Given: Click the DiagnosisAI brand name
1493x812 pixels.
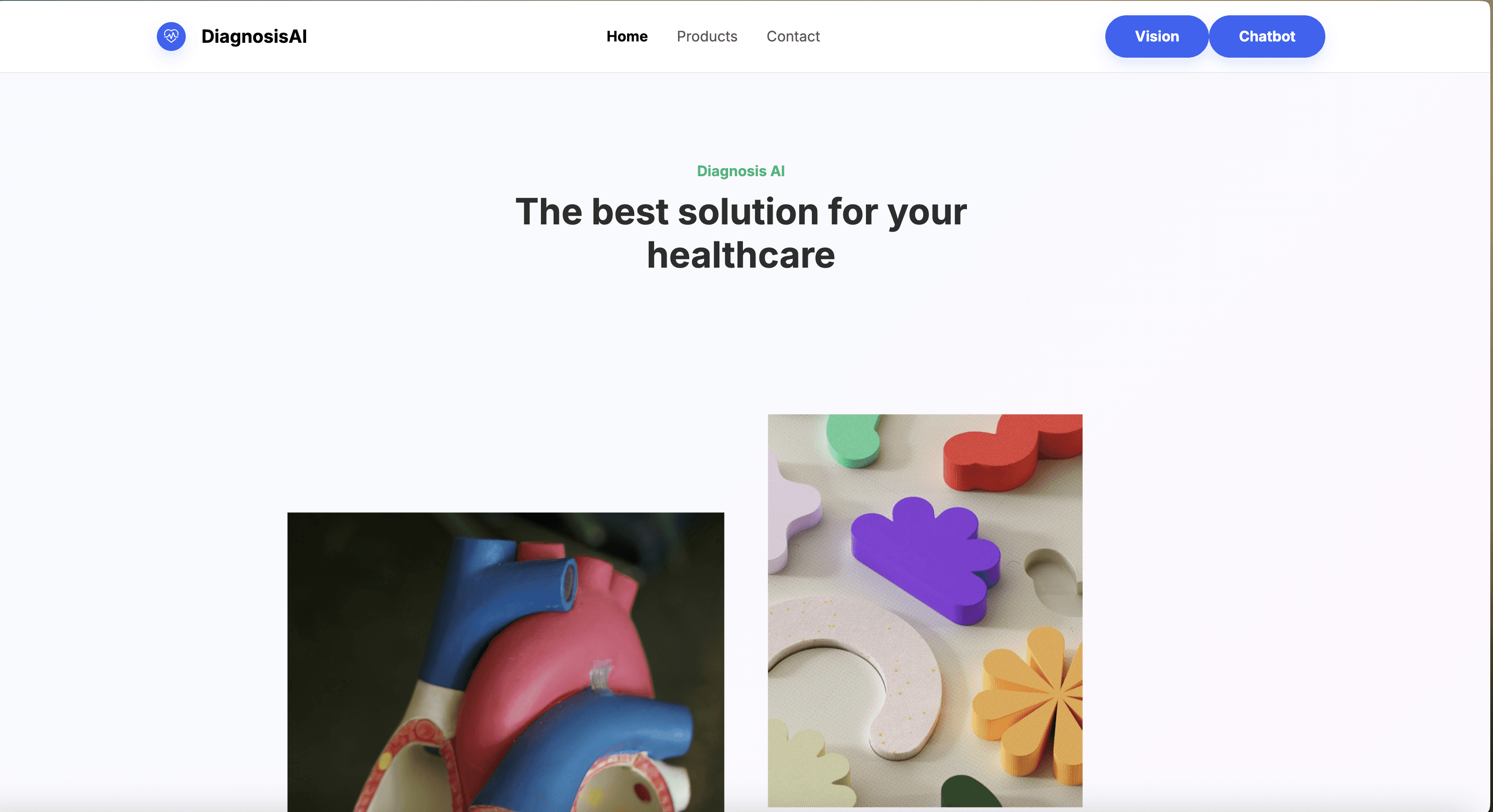Looking at the screenshot, I should point(254,36).
